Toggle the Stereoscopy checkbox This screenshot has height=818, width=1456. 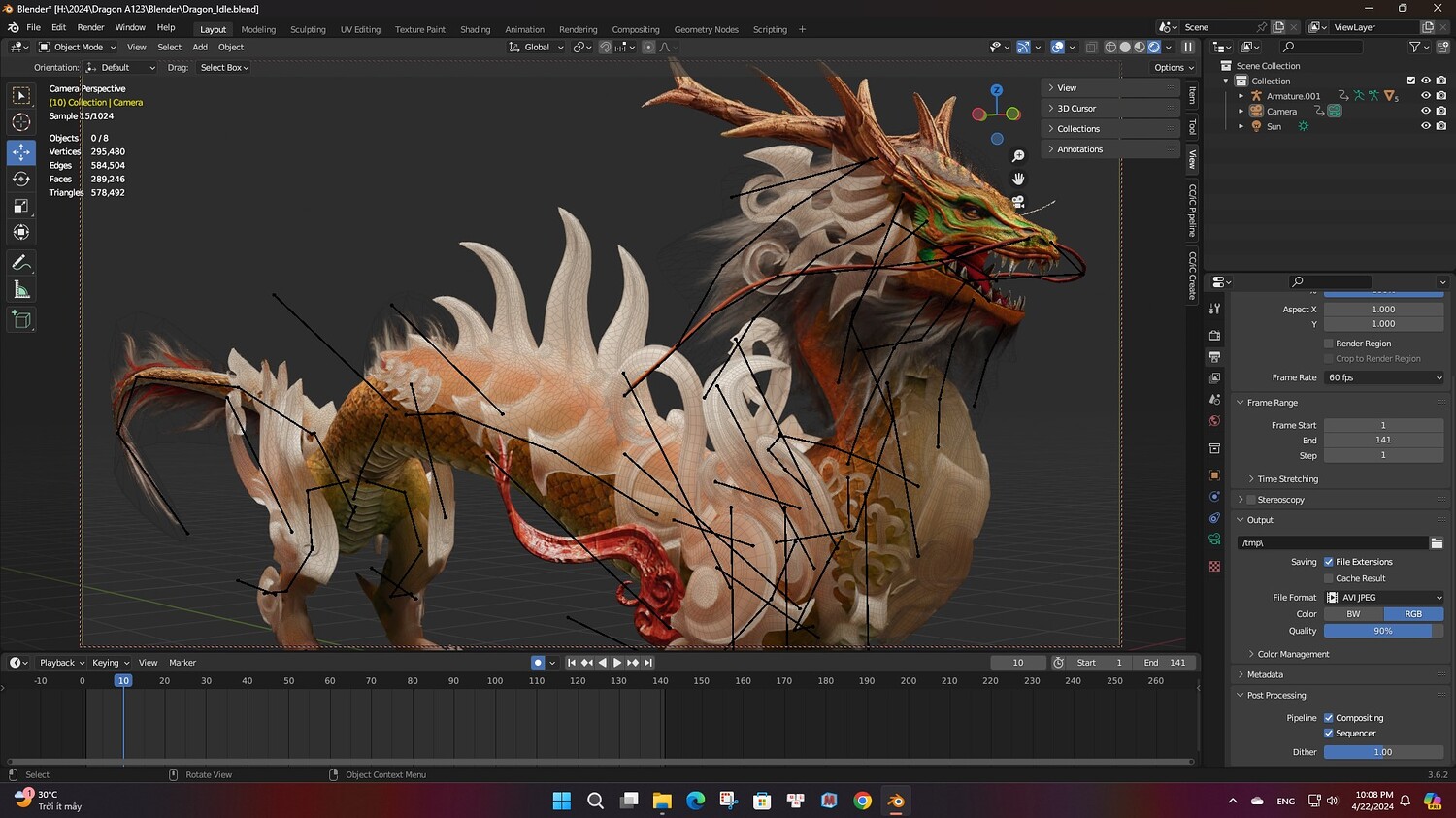1251,500
